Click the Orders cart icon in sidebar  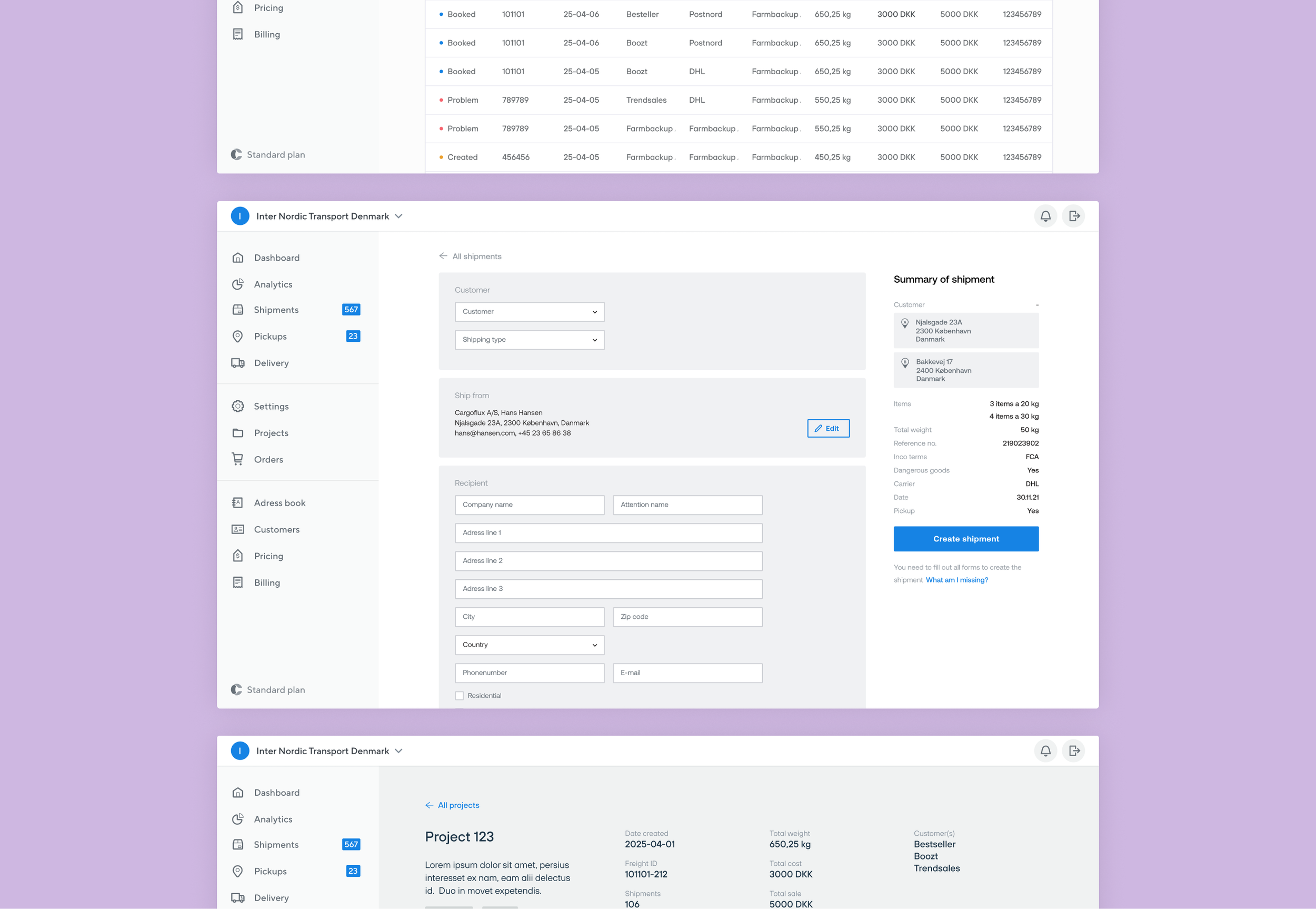point(238,459)
